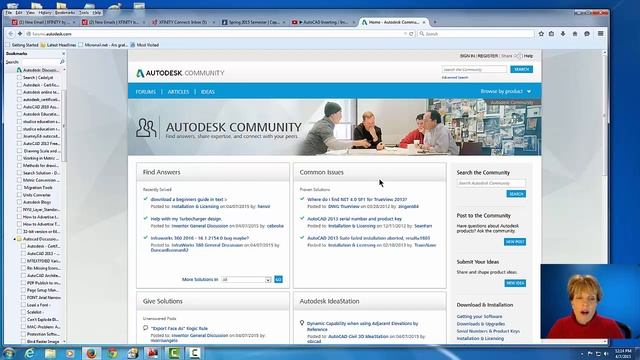This screenshot has height=360, width=640.
Task: Open the Firefox hamburger menu
Action: (600, 34)
